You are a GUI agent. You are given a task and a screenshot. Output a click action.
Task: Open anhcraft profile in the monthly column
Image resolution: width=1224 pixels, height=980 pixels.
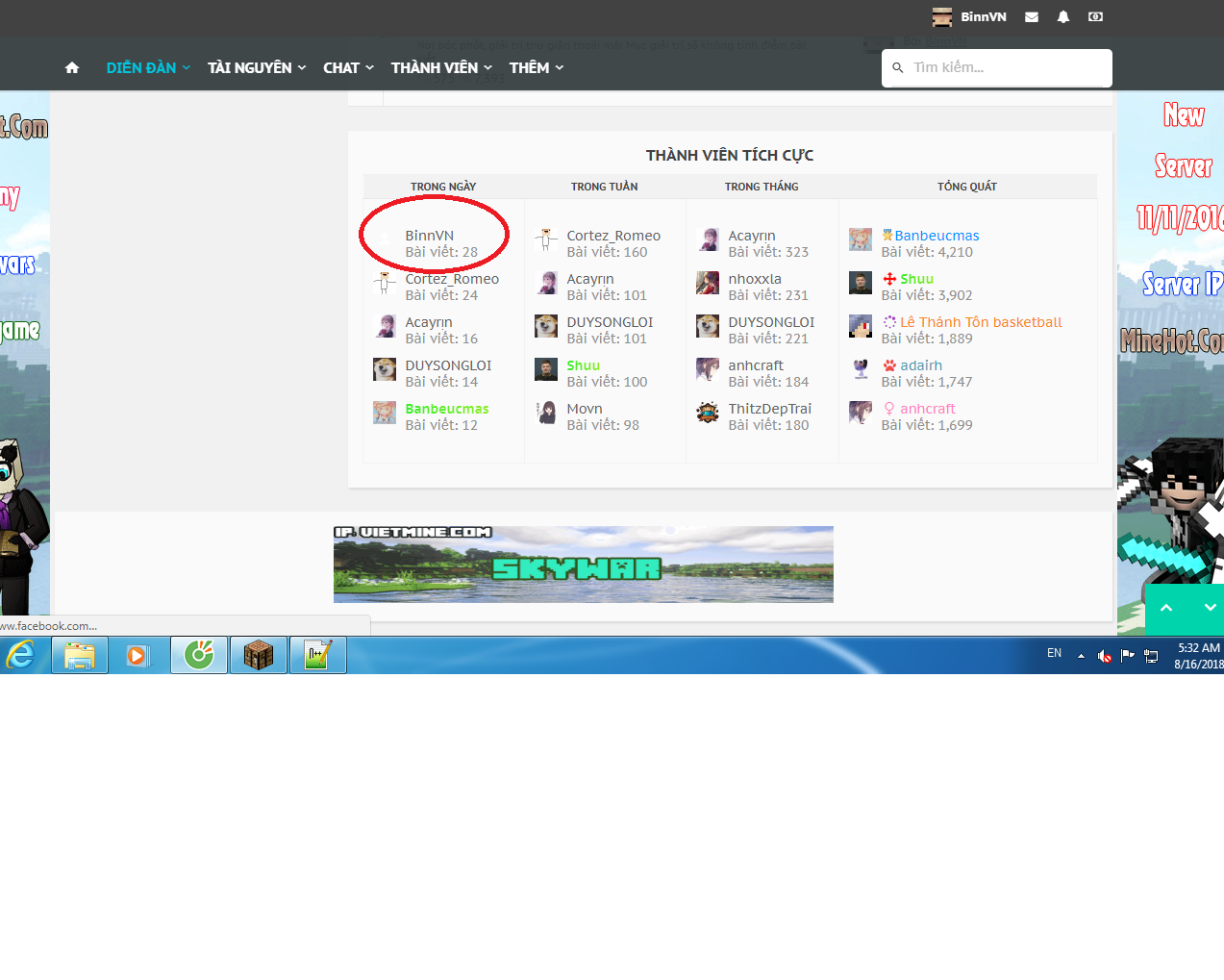coord(756,365)
